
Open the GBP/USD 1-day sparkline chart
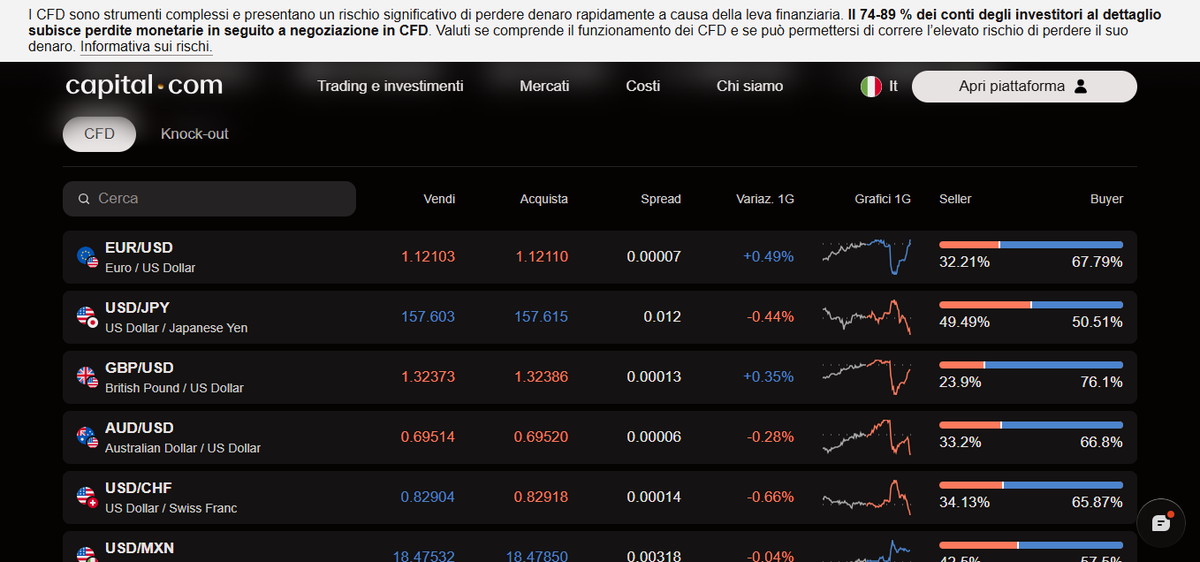click(x=867, y=377)
